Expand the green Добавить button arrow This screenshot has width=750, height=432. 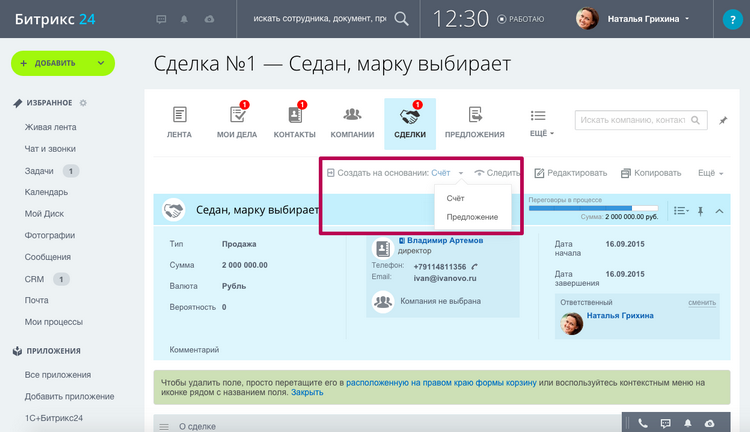click(101, 63)
